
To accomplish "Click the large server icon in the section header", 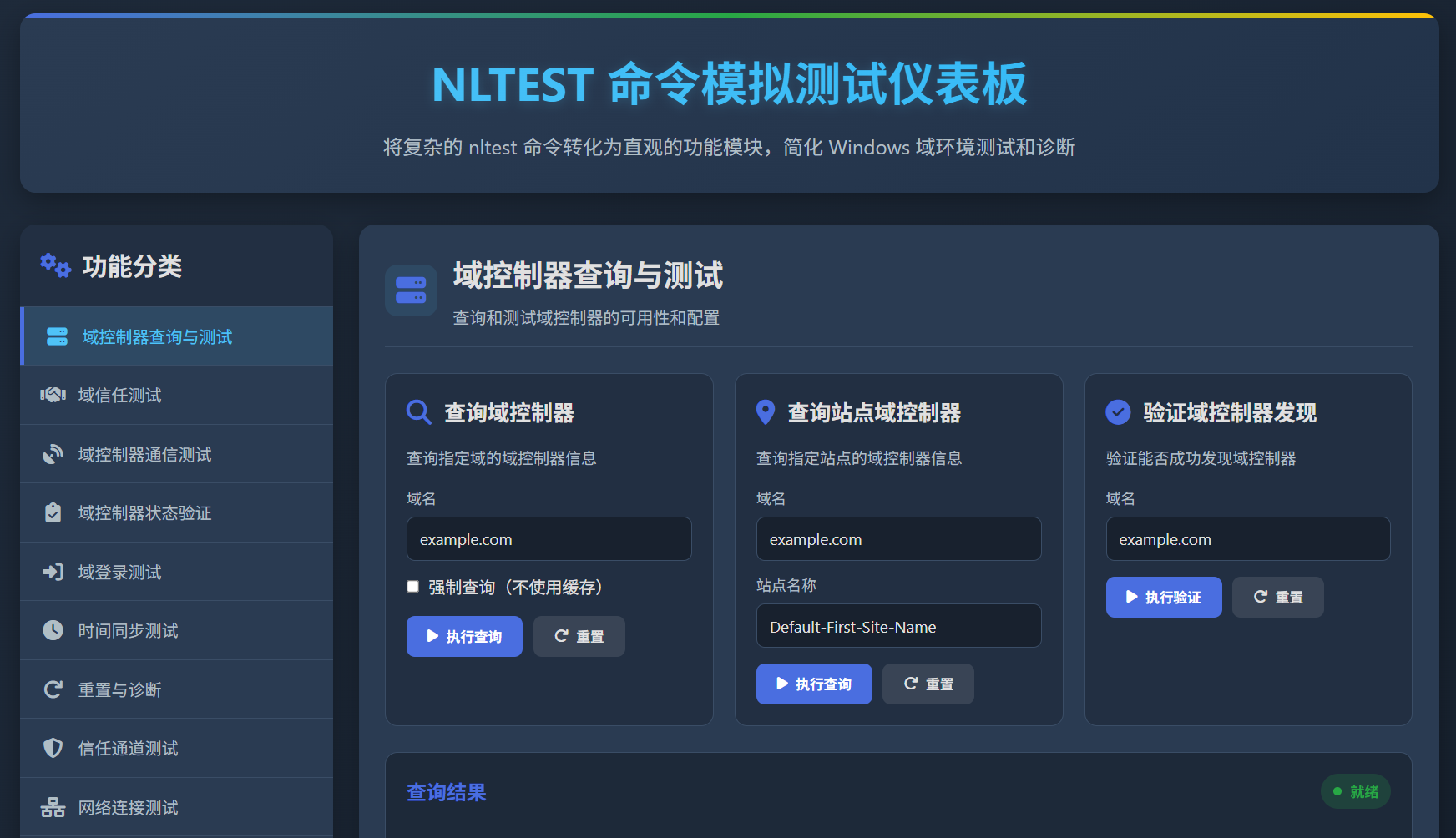I will tap(411, 290).
